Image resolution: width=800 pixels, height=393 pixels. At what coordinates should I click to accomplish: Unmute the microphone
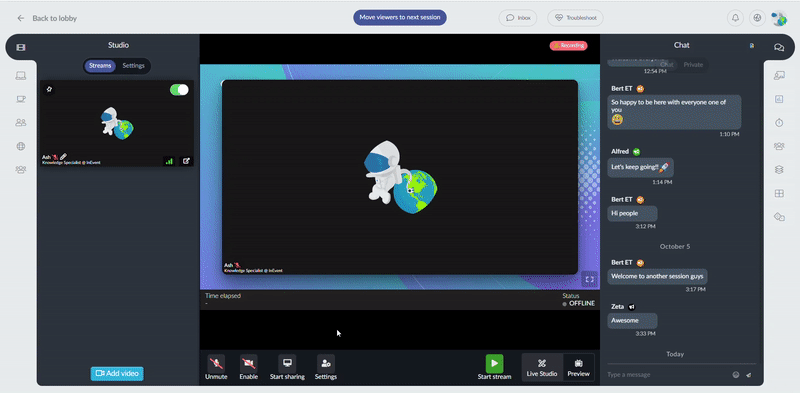point(216,367)
